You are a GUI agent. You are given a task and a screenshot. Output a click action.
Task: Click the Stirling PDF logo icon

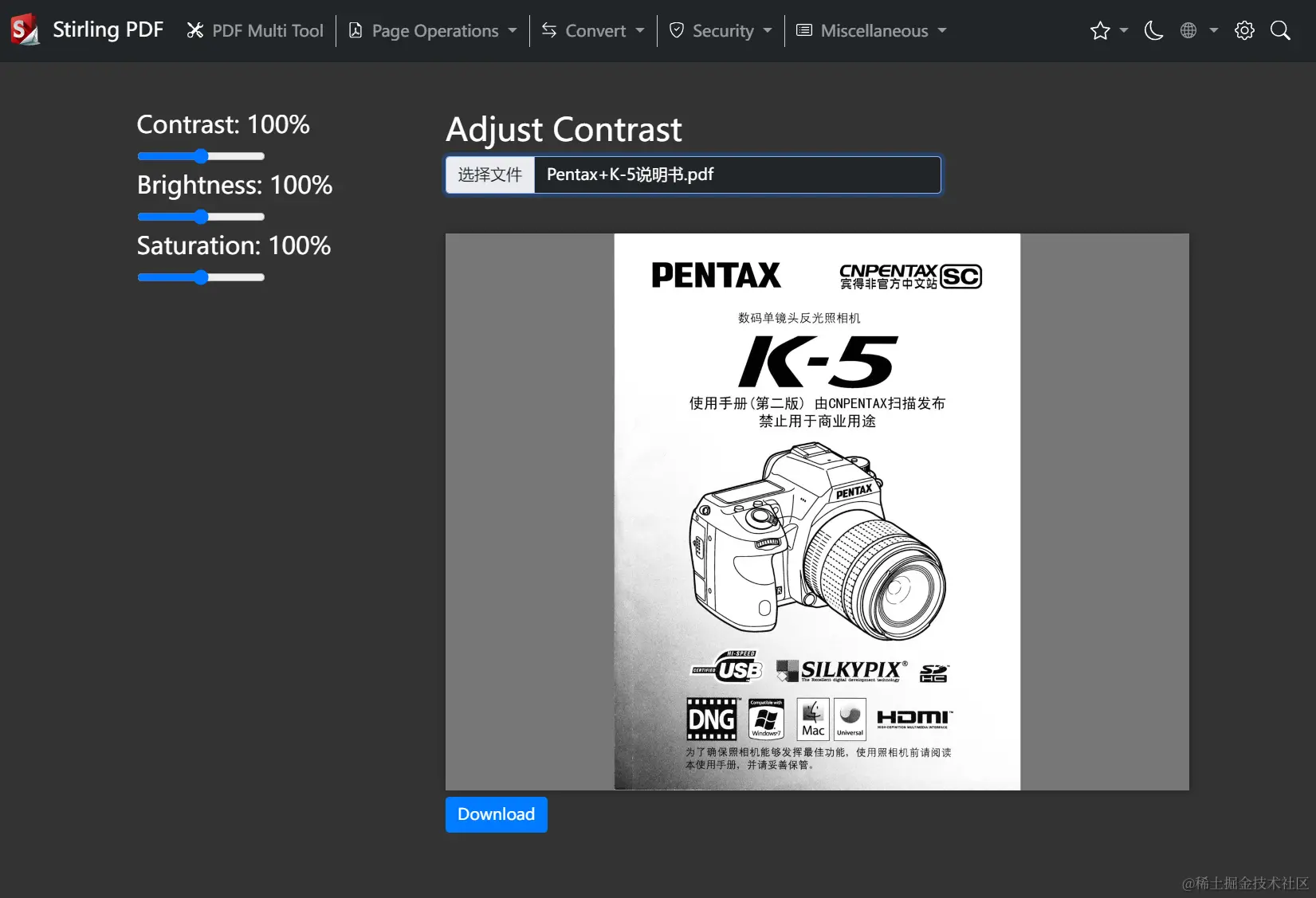25,30
